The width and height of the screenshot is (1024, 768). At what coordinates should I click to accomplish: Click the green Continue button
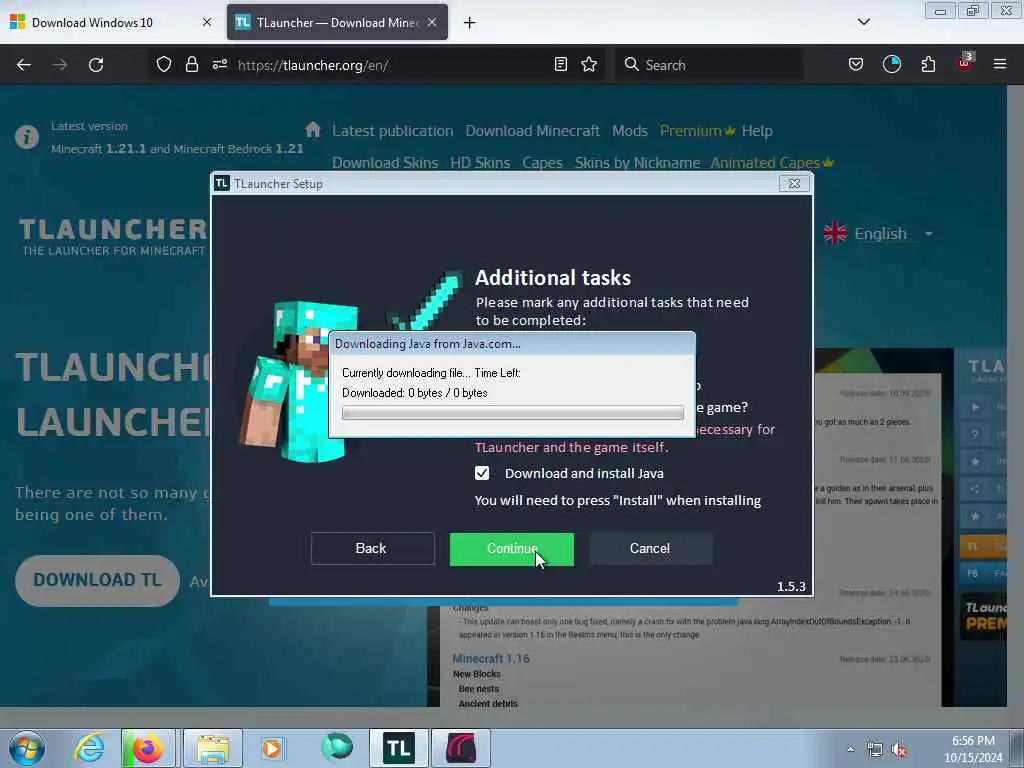tap(511, 549)
